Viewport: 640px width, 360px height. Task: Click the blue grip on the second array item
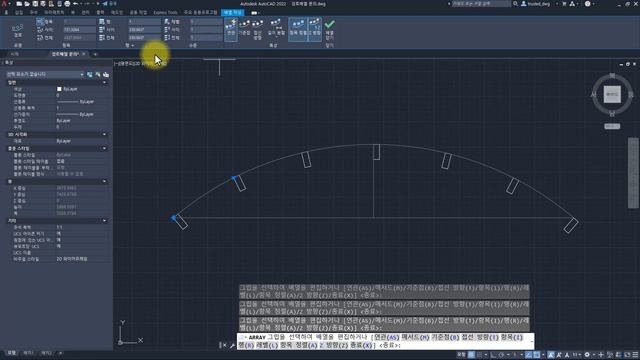(x=233, y=178)
